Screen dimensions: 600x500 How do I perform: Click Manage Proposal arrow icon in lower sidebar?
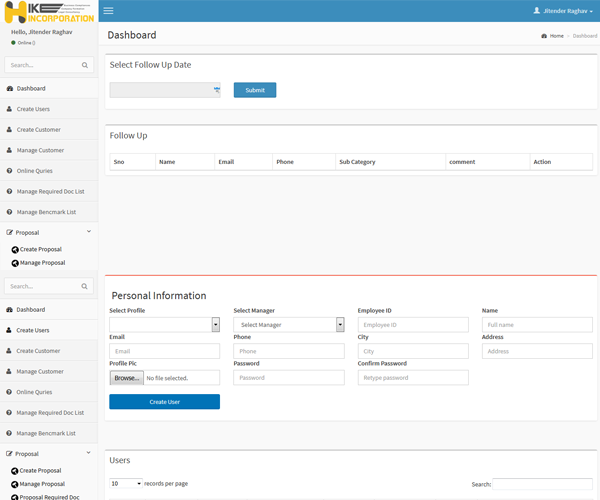[15, 484]
